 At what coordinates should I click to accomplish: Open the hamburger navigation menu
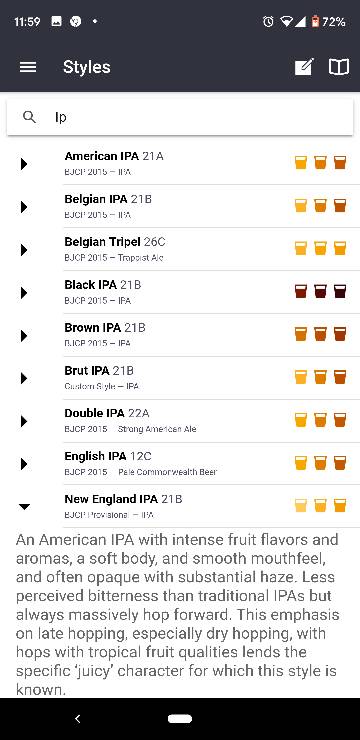[28, 67]
